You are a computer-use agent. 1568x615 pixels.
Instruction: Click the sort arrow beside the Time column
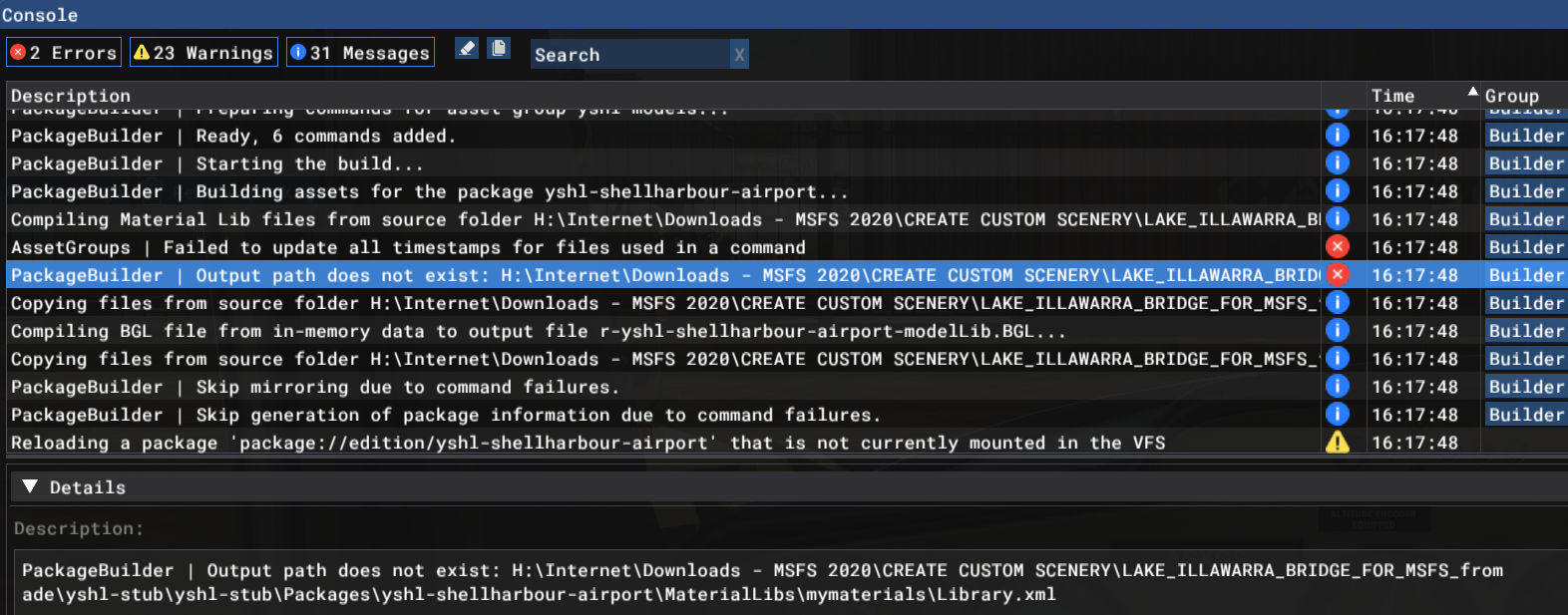1472,92
